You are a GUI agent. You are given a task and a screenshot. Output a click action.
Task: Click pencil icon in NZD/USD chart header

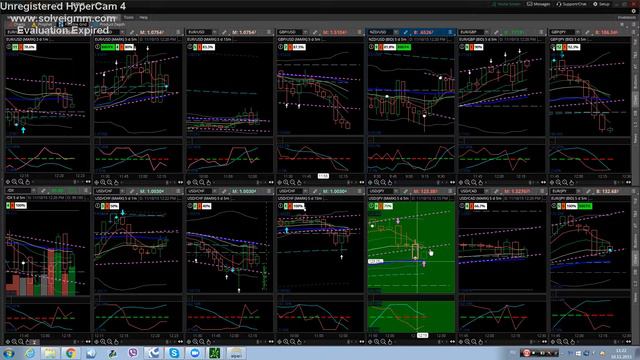406,32
